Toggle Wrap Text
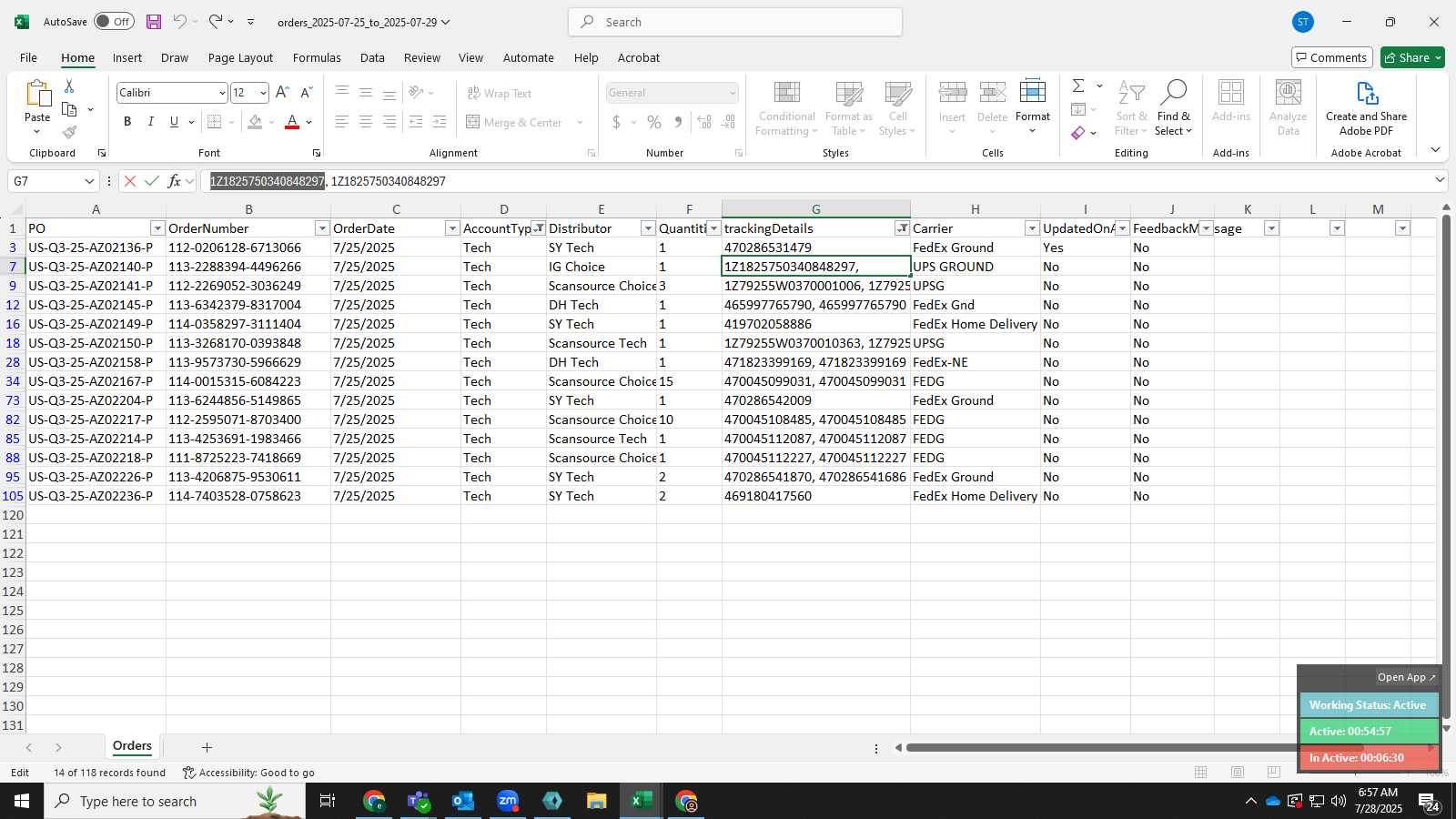 point(499,93)
